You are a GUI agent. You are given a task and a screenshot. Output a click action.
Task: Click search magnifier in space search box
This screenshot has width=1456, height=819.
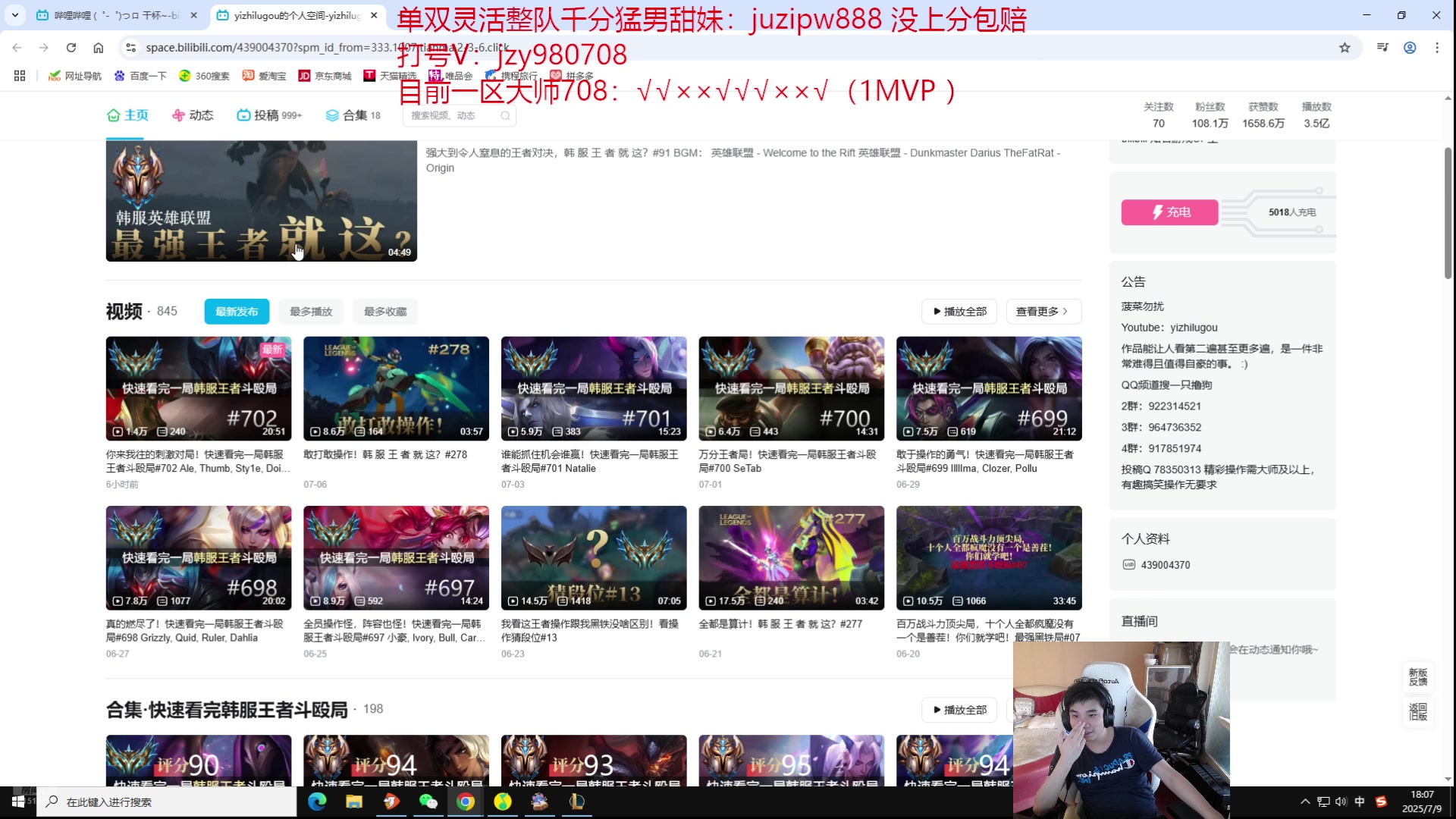(505, 115)
